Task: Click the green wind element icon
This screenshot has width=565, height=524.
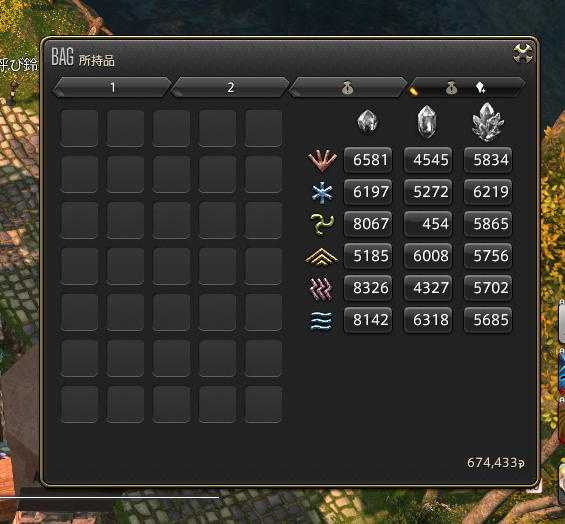Action: [322, 224]
